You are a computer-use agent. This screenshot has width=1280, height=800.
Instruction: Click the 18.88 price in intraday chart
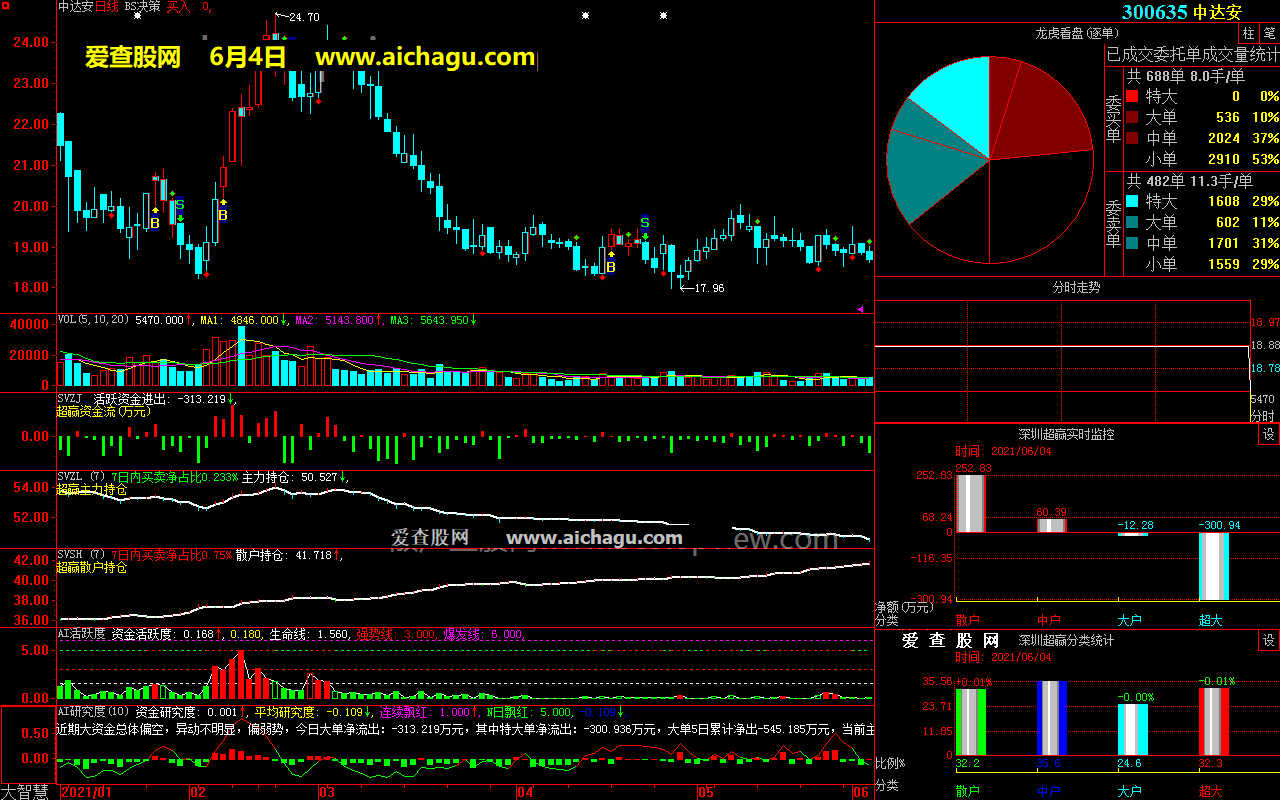click(x=1265, y=345)
